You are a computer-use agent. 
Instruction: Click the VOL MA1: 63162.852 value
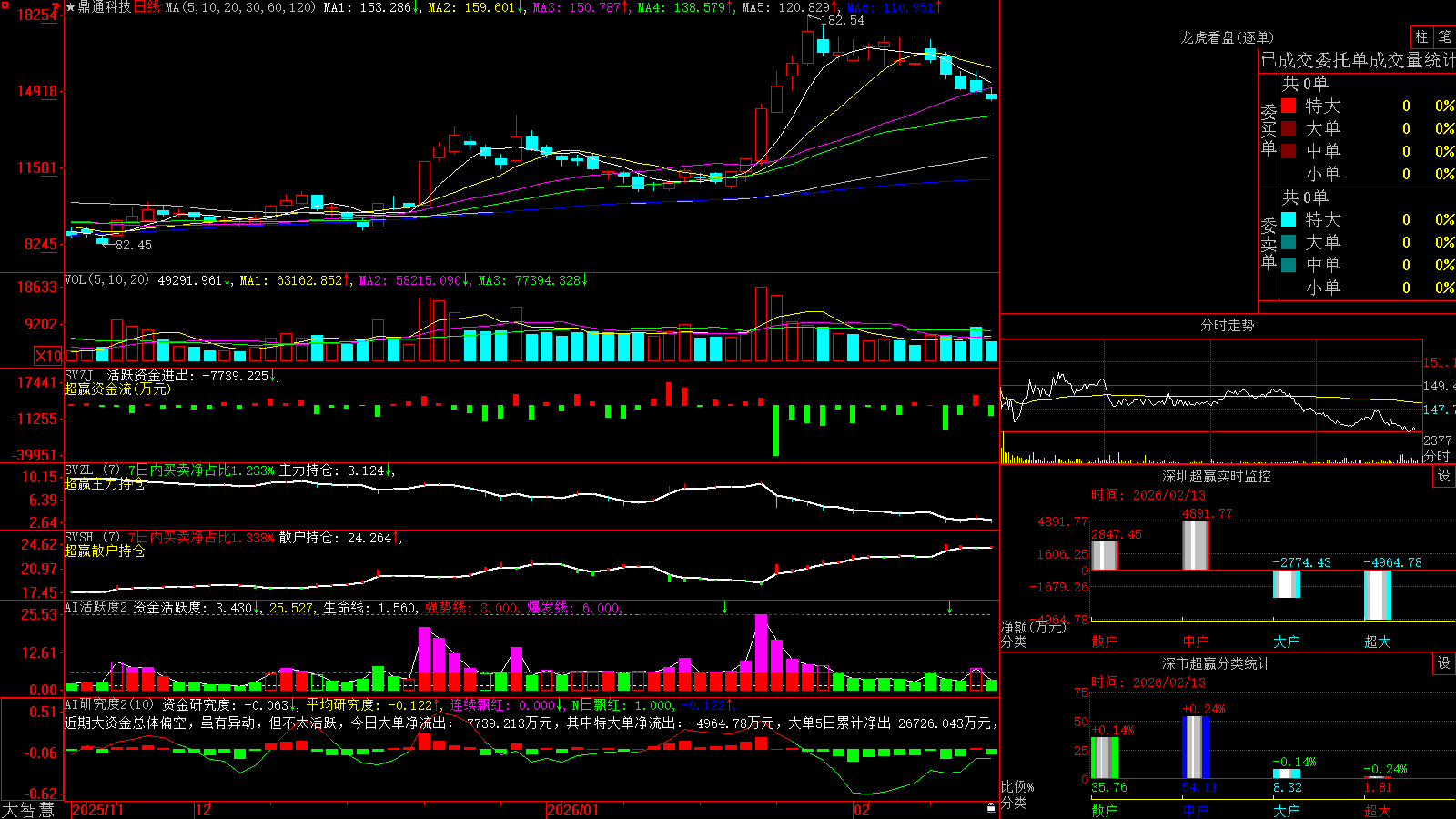click(294, 280)
